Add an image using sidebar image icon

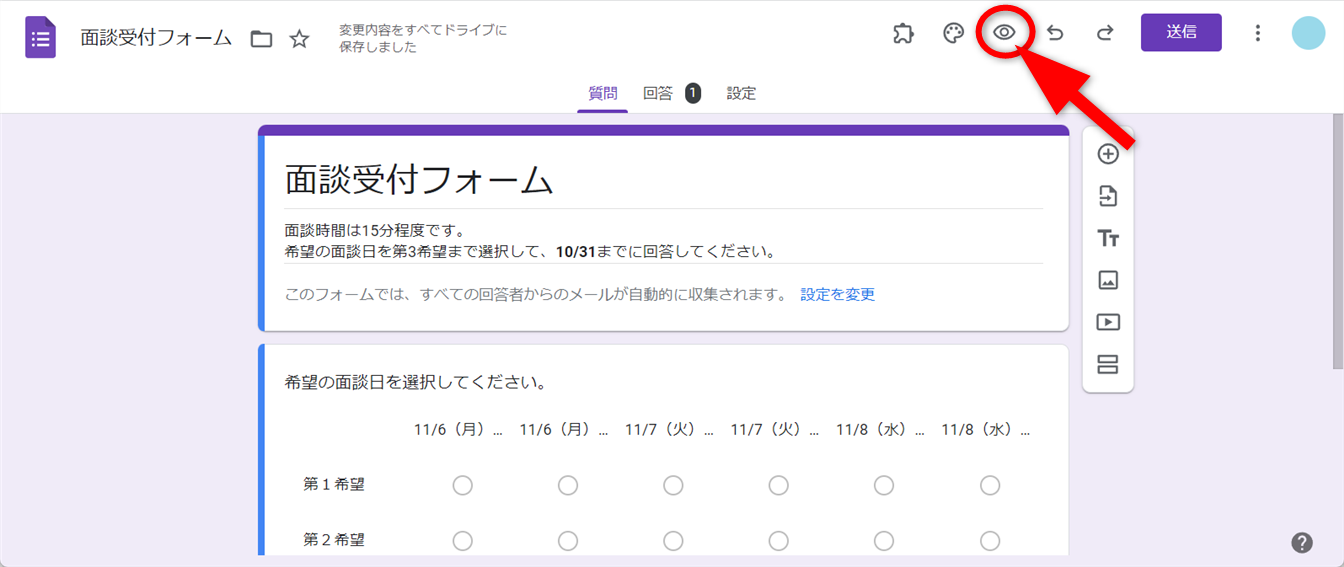pyautogui.click(x=1108, y=280)
